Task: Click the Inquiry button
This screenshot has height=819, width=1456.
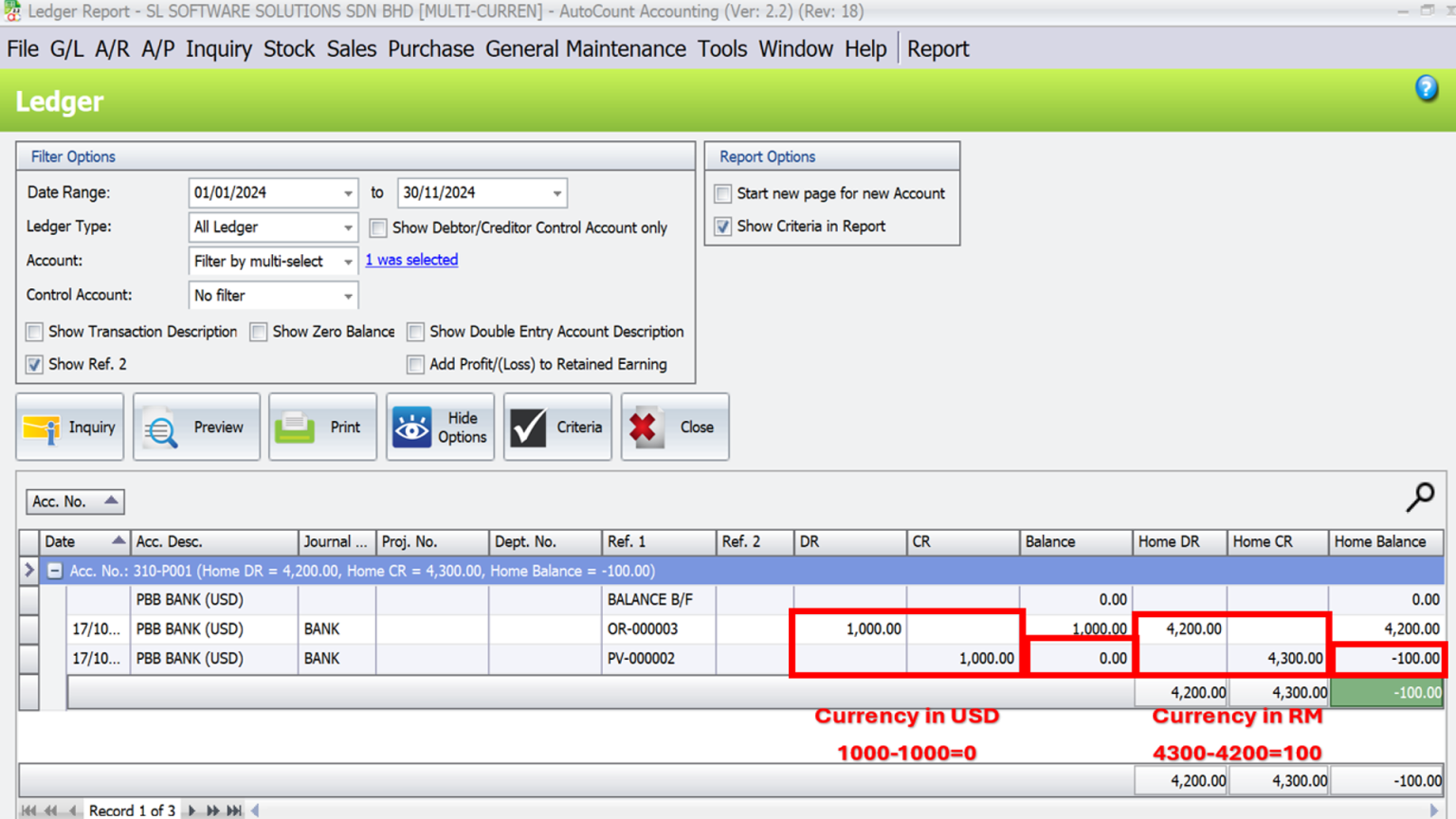Action: click(x=70, y=428)
